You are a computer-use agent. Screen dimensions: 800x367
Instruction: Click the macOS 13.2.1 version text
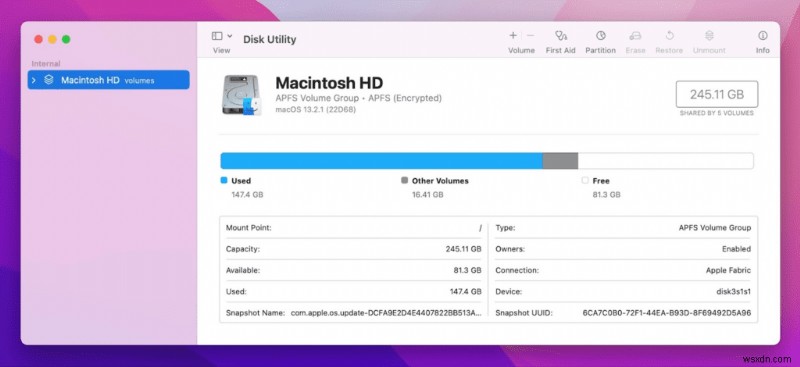click(316, 109)
